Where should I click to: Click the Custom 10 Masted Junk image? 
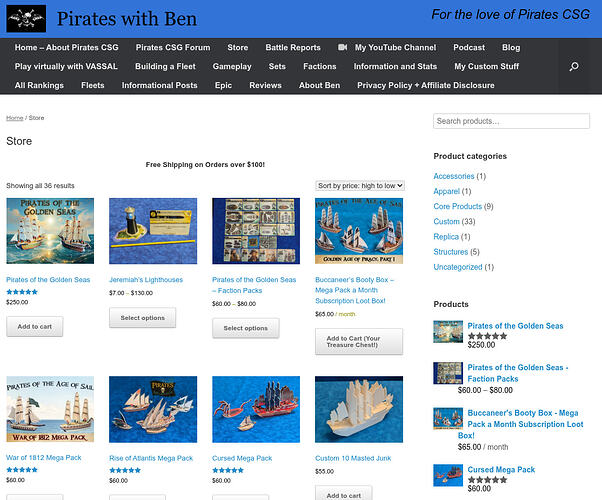point(359,410)
